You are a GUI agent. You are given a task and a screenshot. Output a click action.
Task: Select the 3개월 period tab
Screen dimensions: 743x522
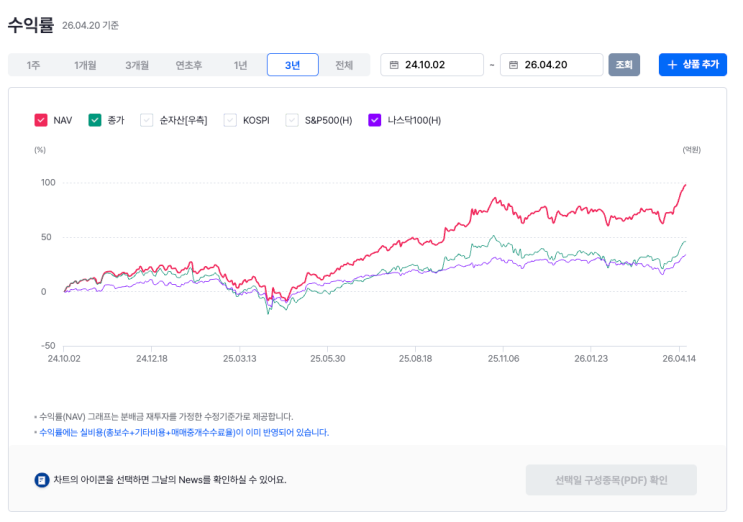[137, 65]
